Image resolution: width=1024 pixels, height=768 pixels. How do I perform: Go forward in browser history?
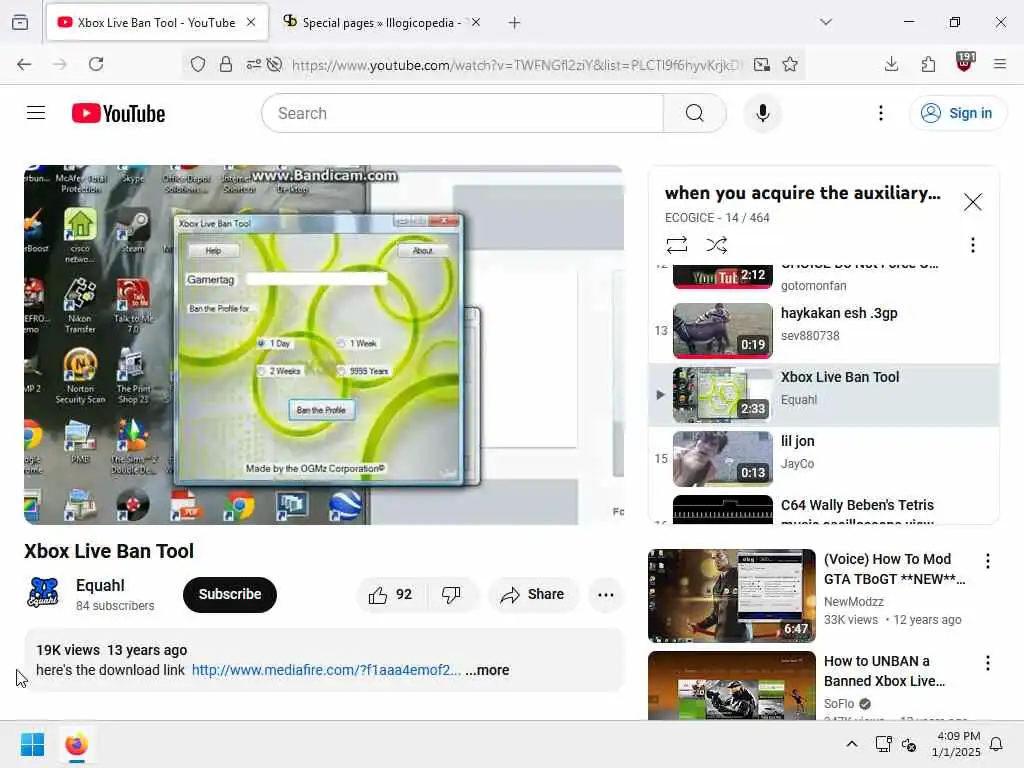pyautogui.click(x=60, y=64)
